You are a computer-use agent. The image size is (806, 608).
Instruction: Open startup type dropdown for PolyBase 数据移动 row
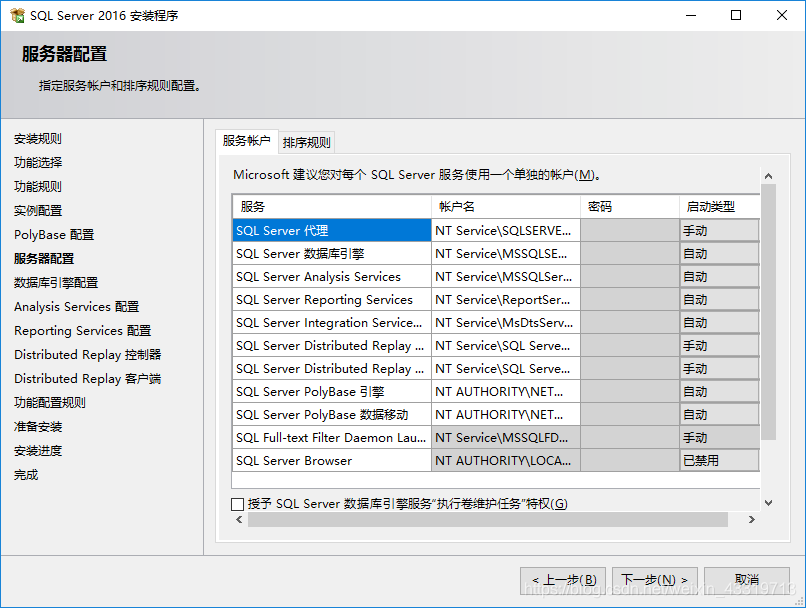point(720,415)
